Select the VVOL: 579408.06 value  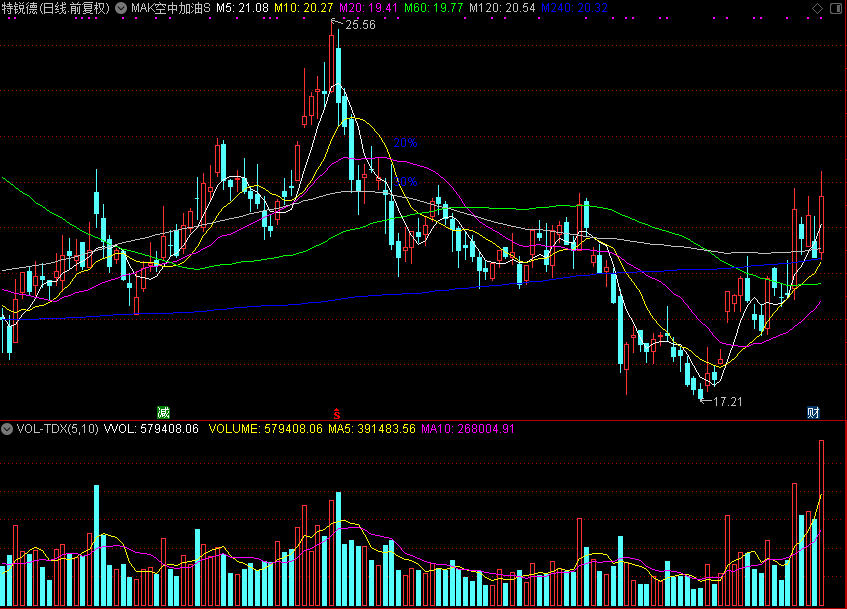[x=151, y=429]
